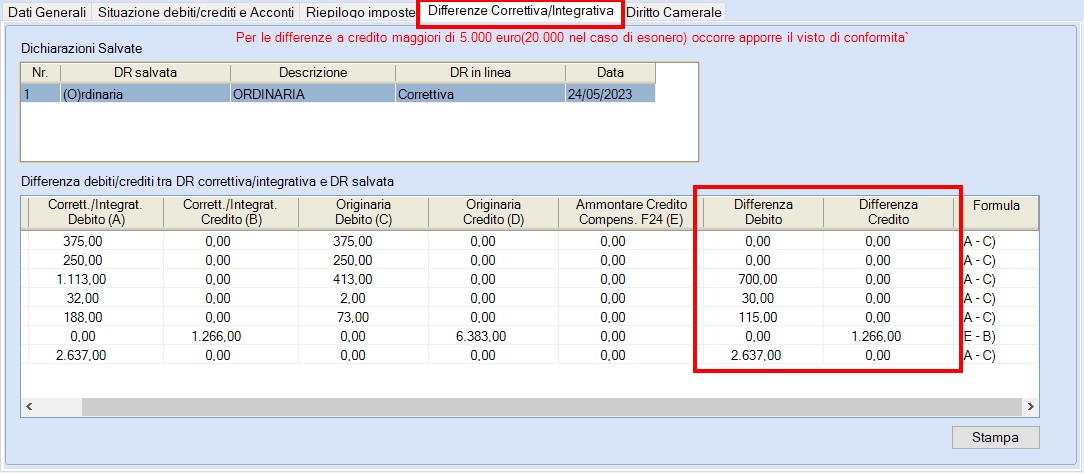Screen dimensions: 1084x473
Task: Click the 2.637,00 value in Differenza Debito
Action: 756,355
